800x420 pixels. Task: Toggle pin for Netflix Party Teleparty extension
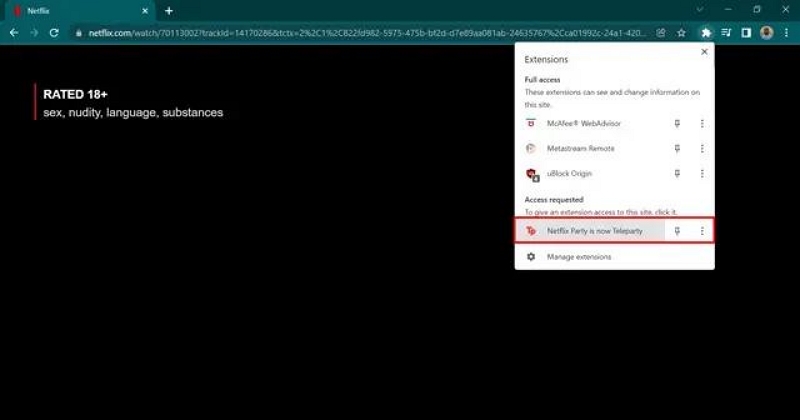pos(678,231)
